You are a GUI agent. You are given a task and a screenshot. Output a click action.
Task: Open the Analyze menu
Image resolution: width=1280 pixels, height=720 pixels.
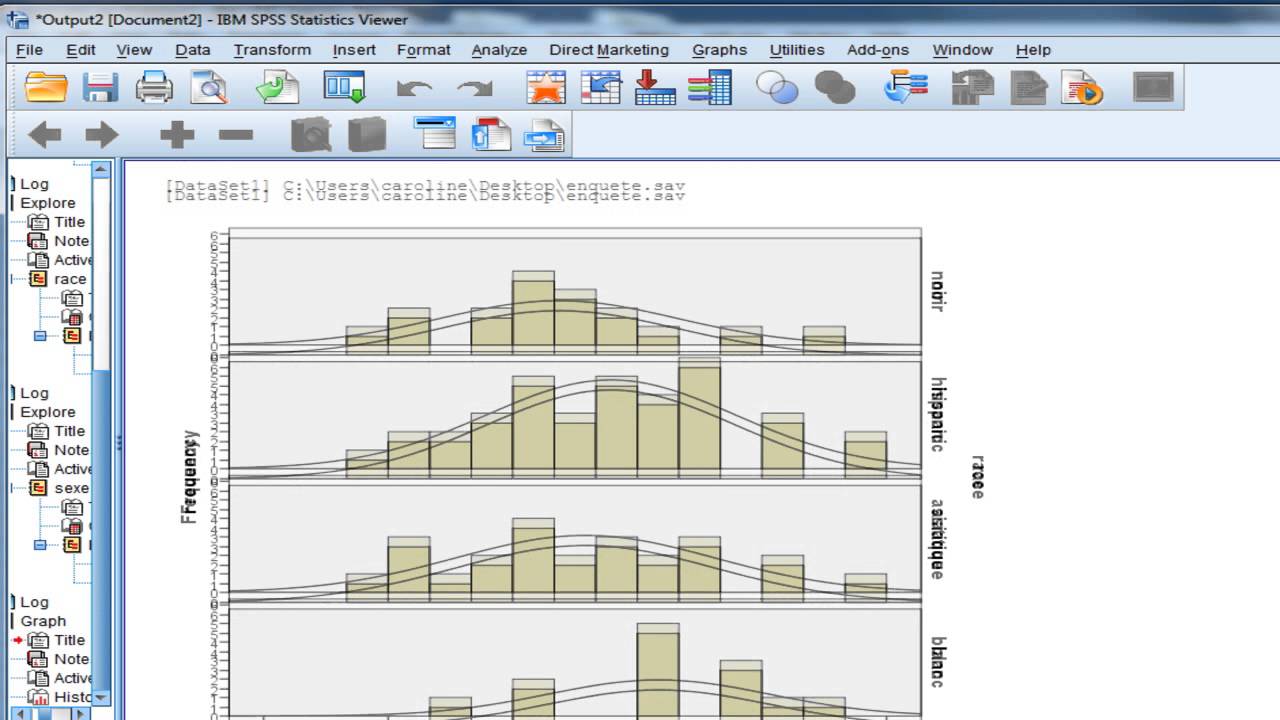tap(499, 50)
